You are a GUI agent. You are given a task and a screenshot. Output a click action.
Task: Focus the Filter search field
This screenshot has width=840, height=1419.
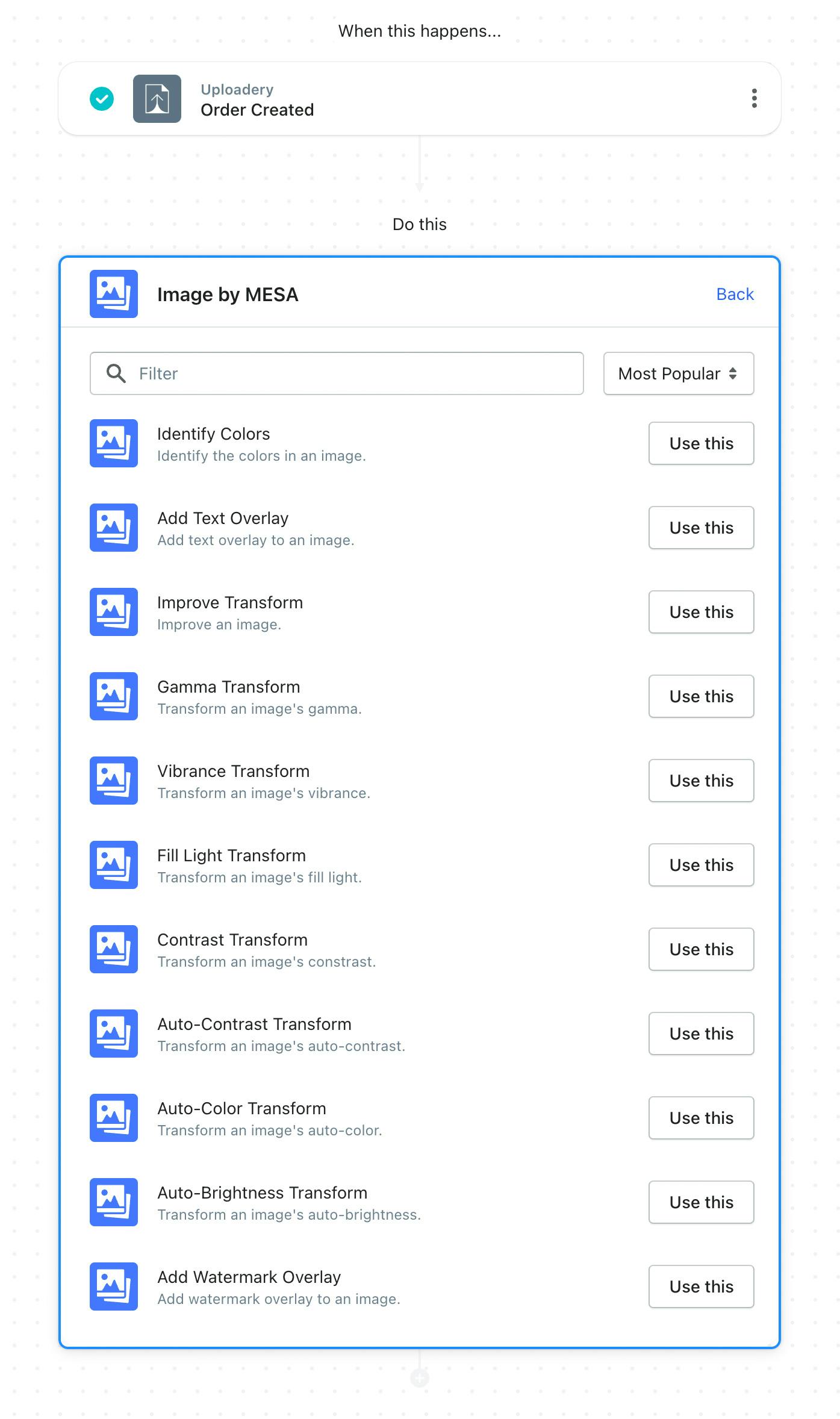337,373
